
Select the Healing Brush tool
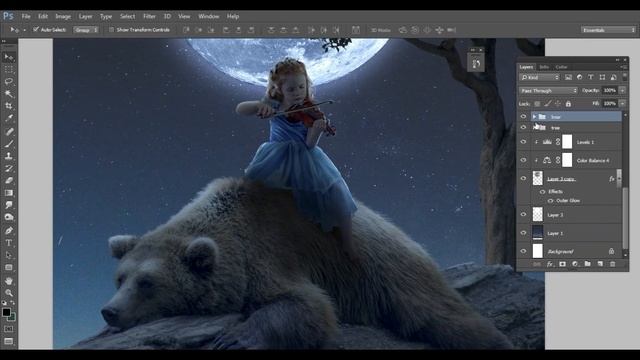(9, 131)
